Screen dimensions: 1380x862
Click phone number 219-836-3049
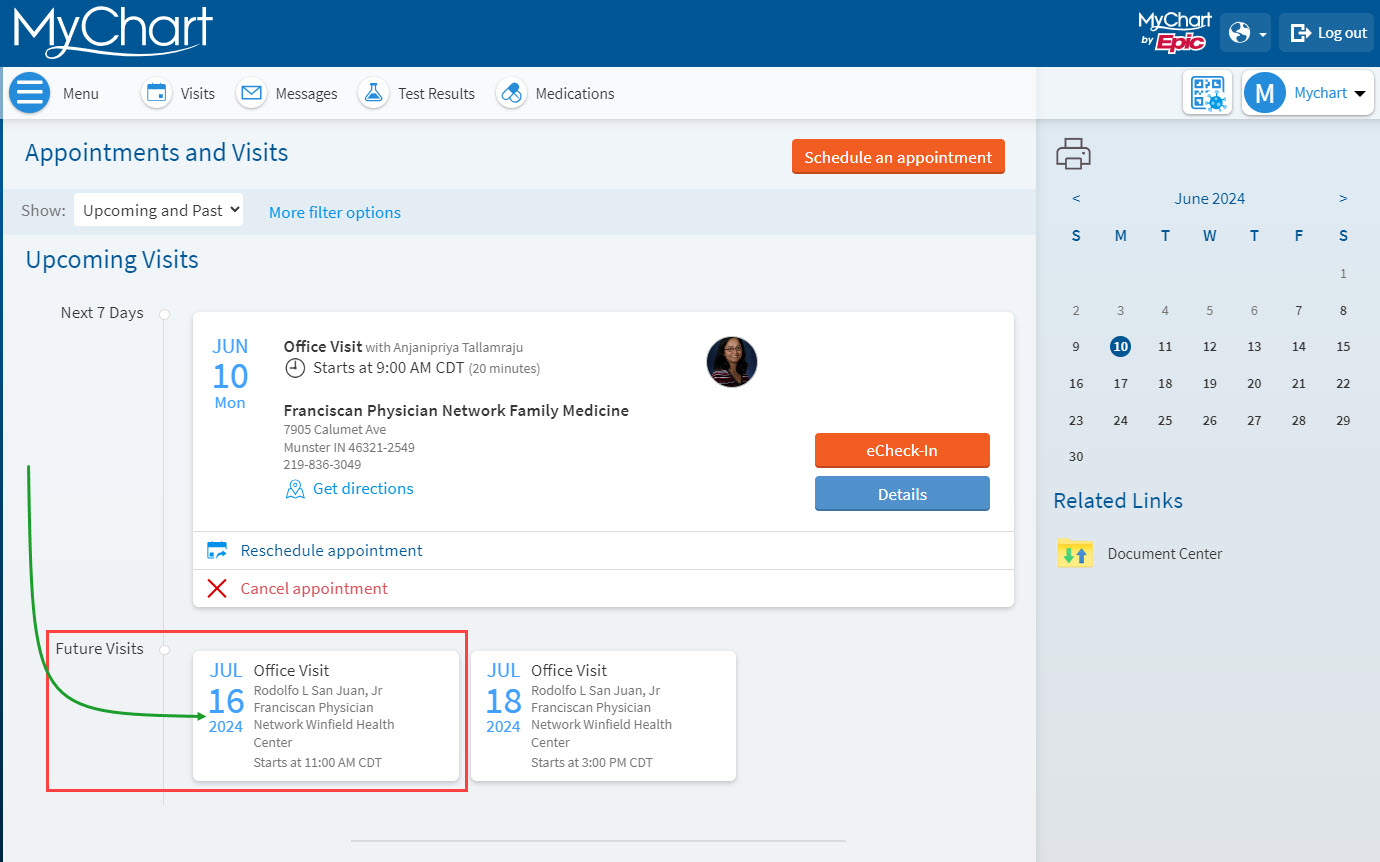(x=322, y=465)
